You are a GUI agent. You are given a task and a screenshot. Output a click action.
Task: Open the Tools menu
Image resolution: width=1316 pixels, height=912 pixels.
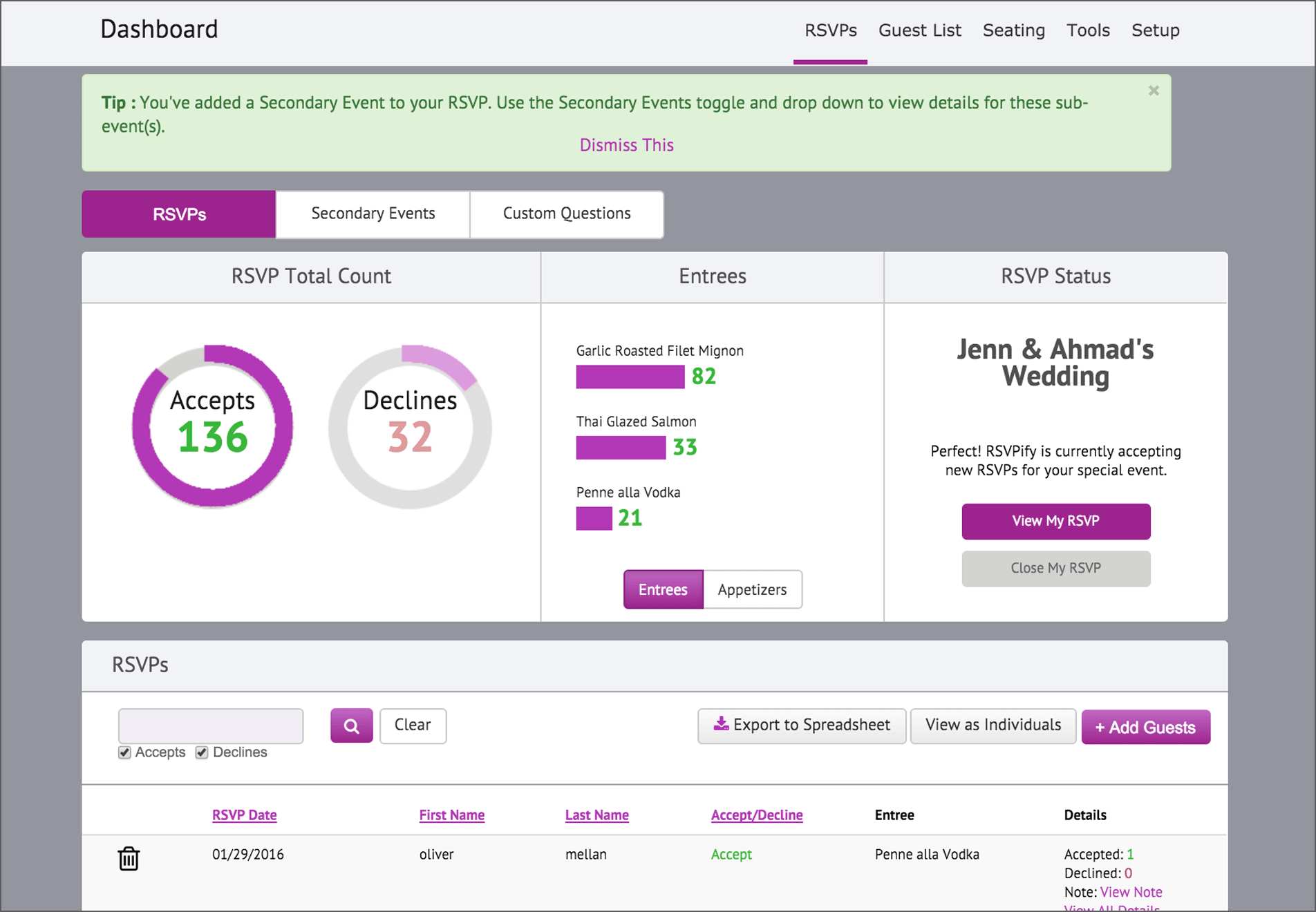click(1088, 30)
